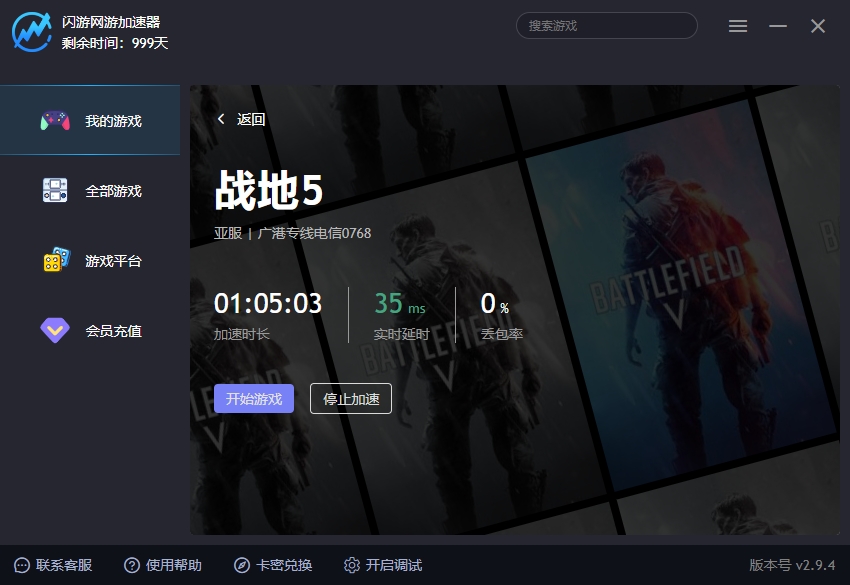
Task: Select the 我的游戏 gamepad icon
Action: [x=53, y=120]
